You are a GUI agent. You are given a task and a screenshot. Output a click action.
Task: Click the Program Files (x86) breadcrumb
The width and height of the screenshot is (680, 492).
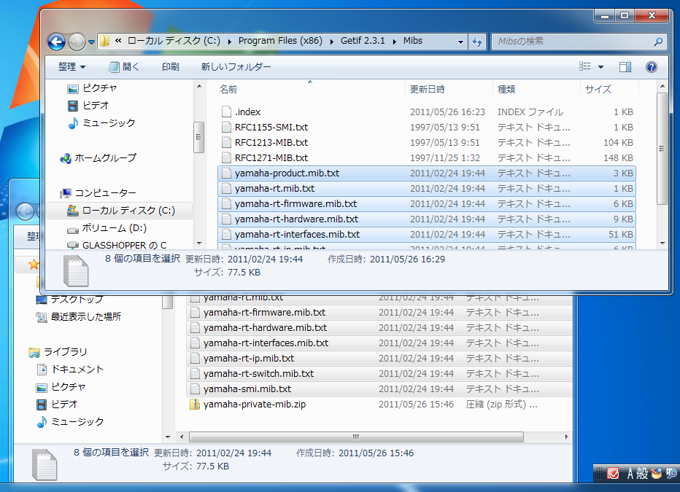pyautogui.click(x=280, y=41)
